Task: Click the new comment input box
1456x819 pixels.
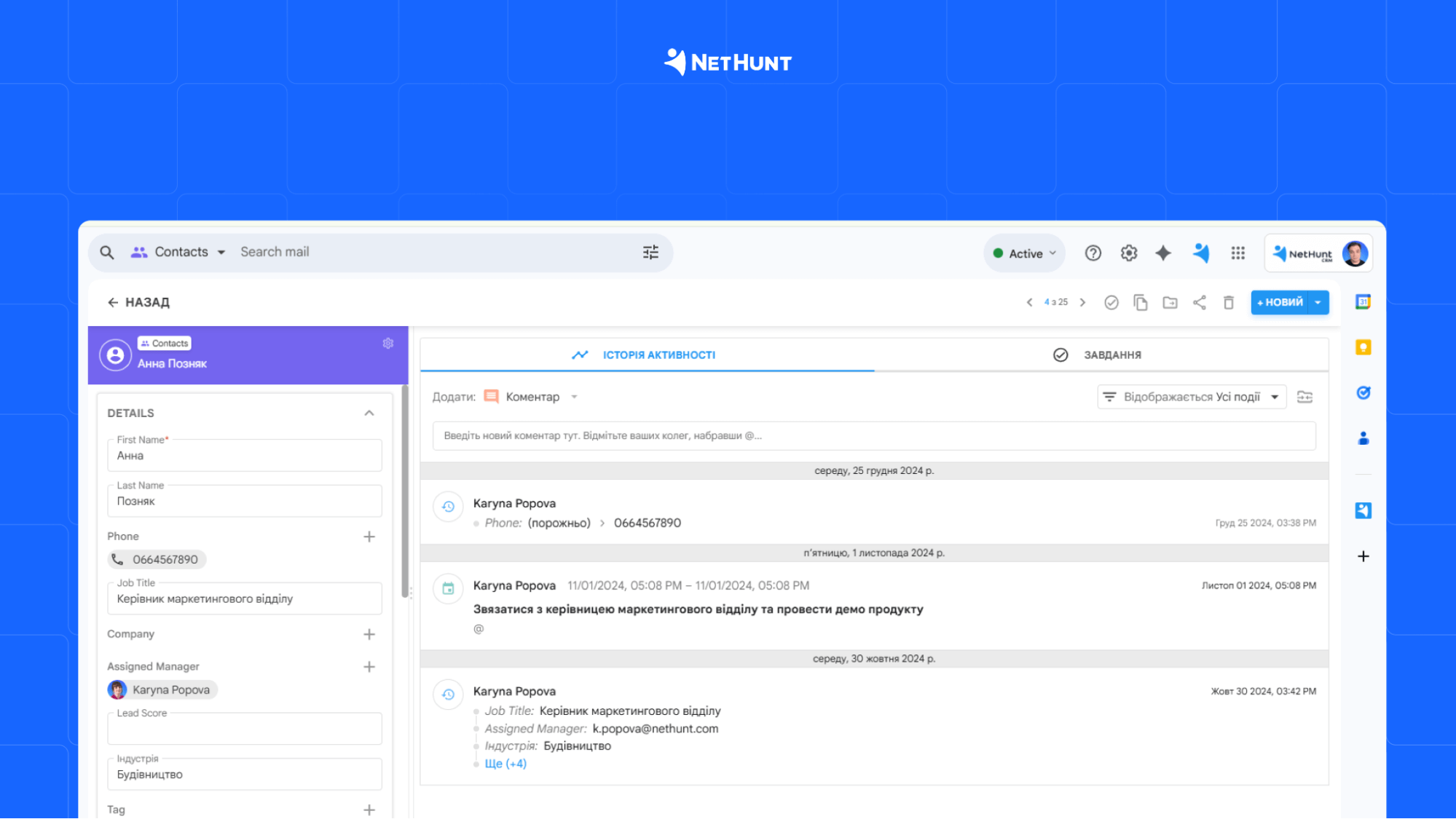Action: coord(874,436)
